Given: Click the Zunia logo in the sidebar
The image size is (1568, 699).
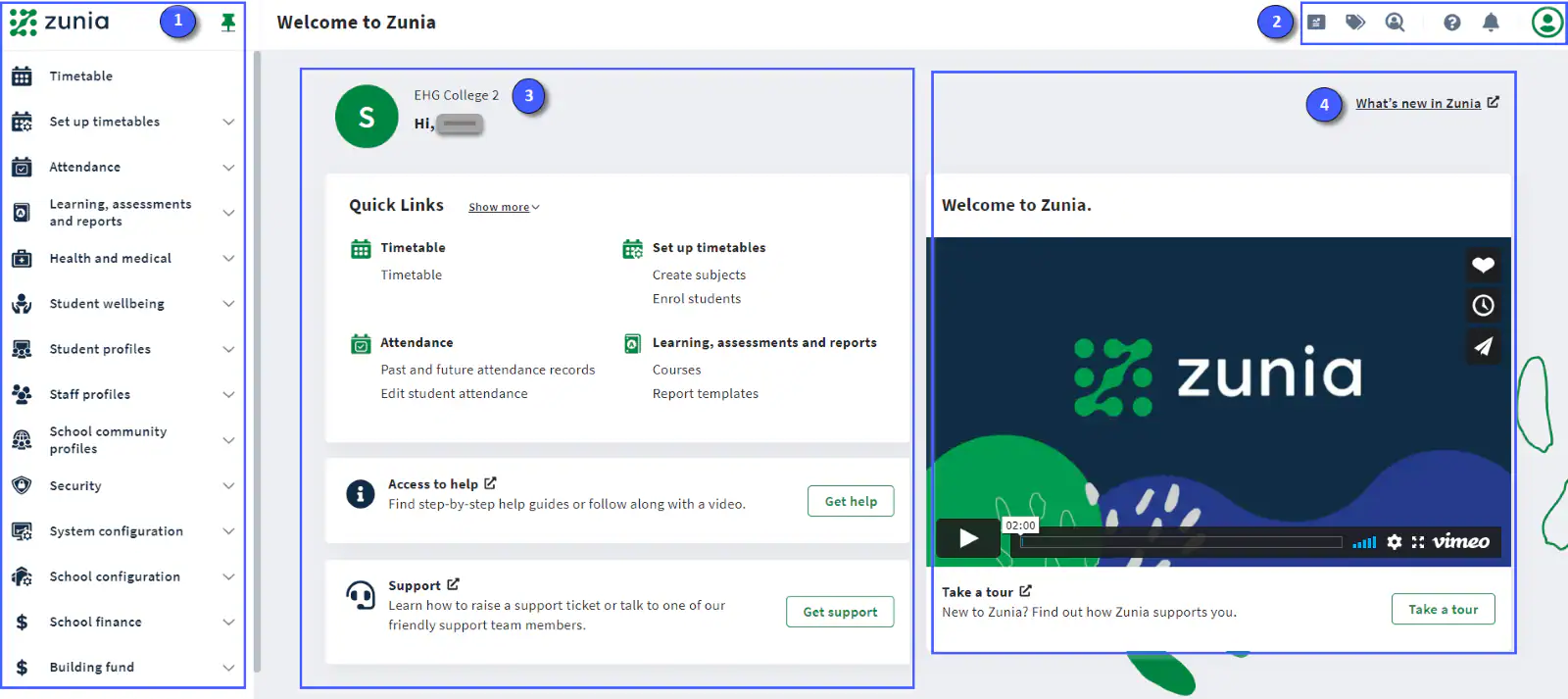Looking at the screenshot, I should pos(59,22).
